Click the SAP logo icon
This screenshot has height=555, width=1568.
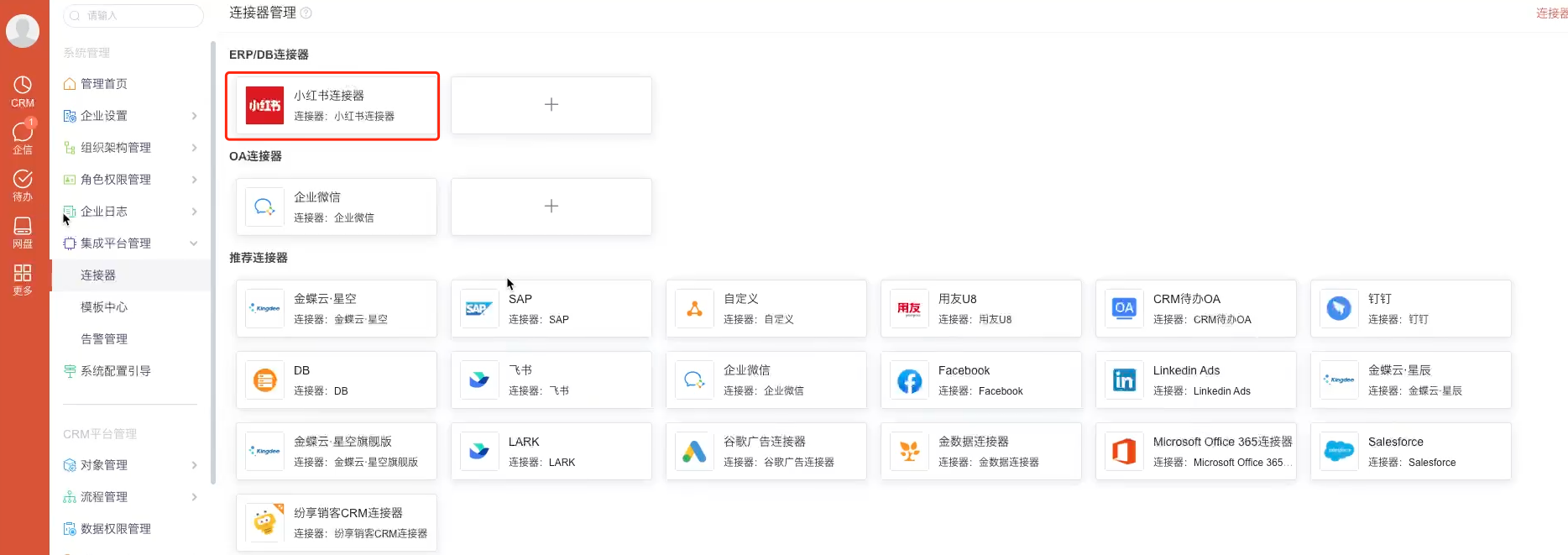tap(479, 308)
